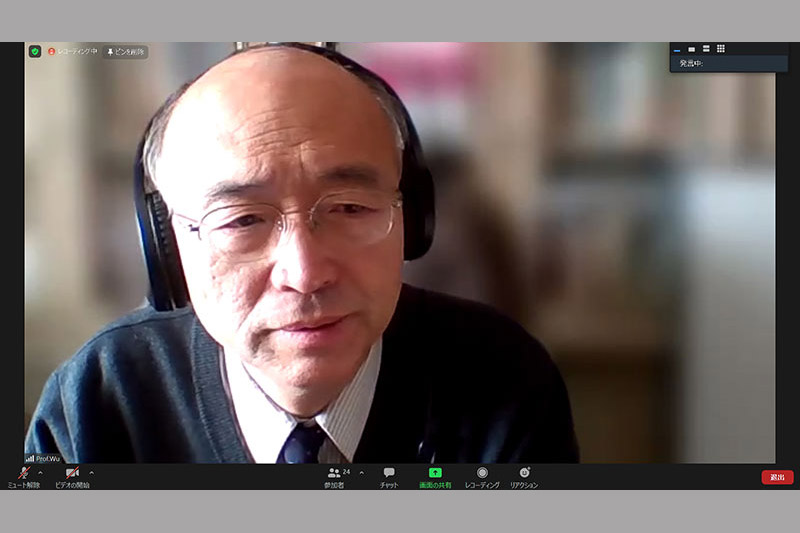Unmute microphone via ミュート解除

[x=23, y=477]
